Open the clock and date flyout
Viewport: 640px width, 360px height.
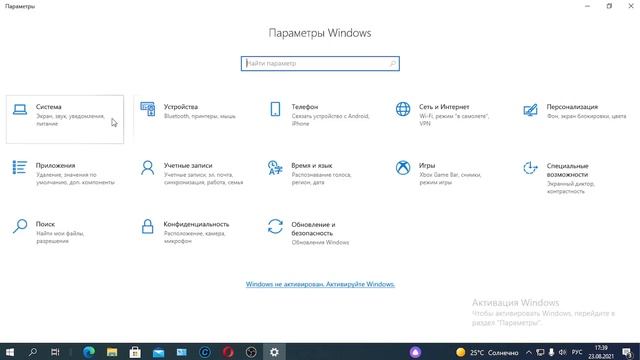coord(601,352)
